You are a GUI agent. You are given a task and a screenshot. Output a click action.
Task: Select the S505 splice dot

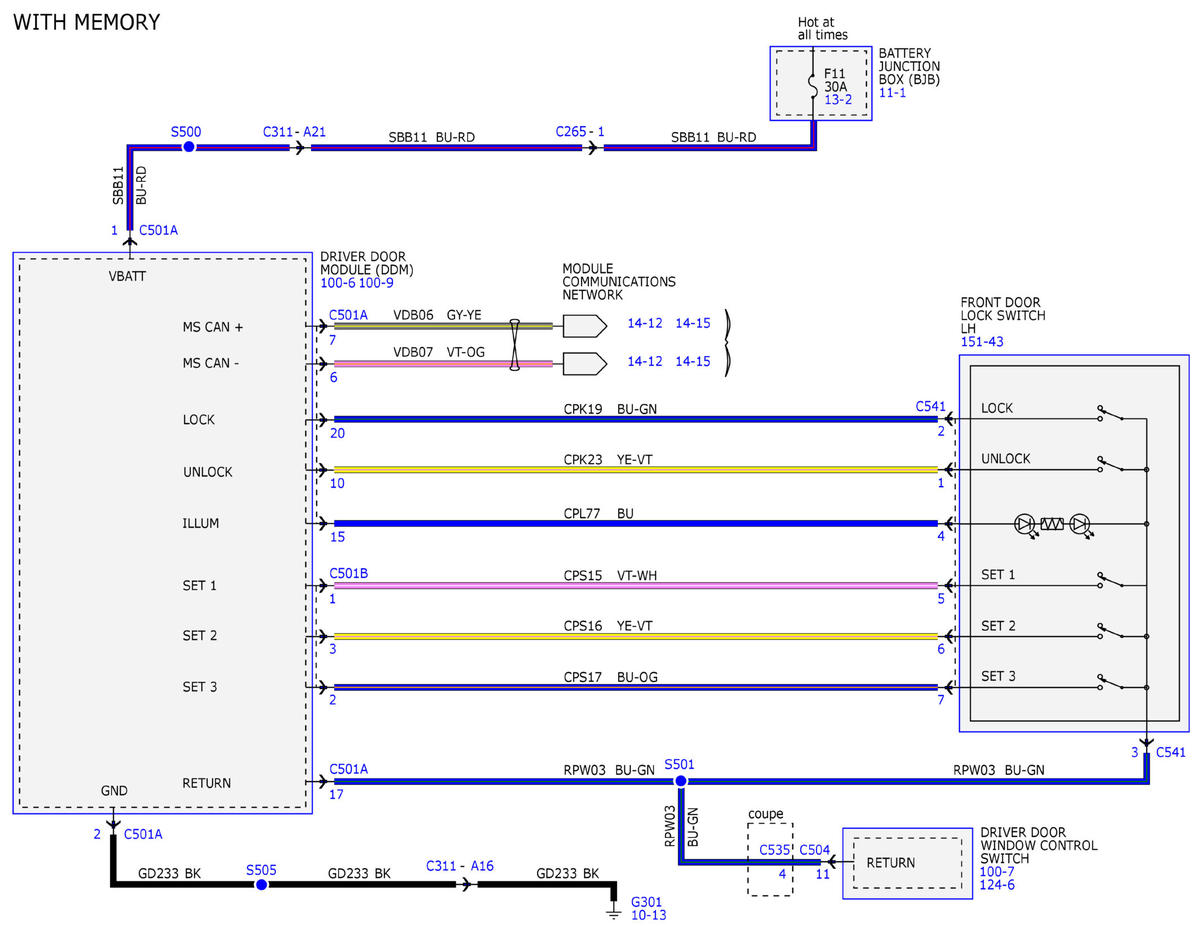point(261,885)
